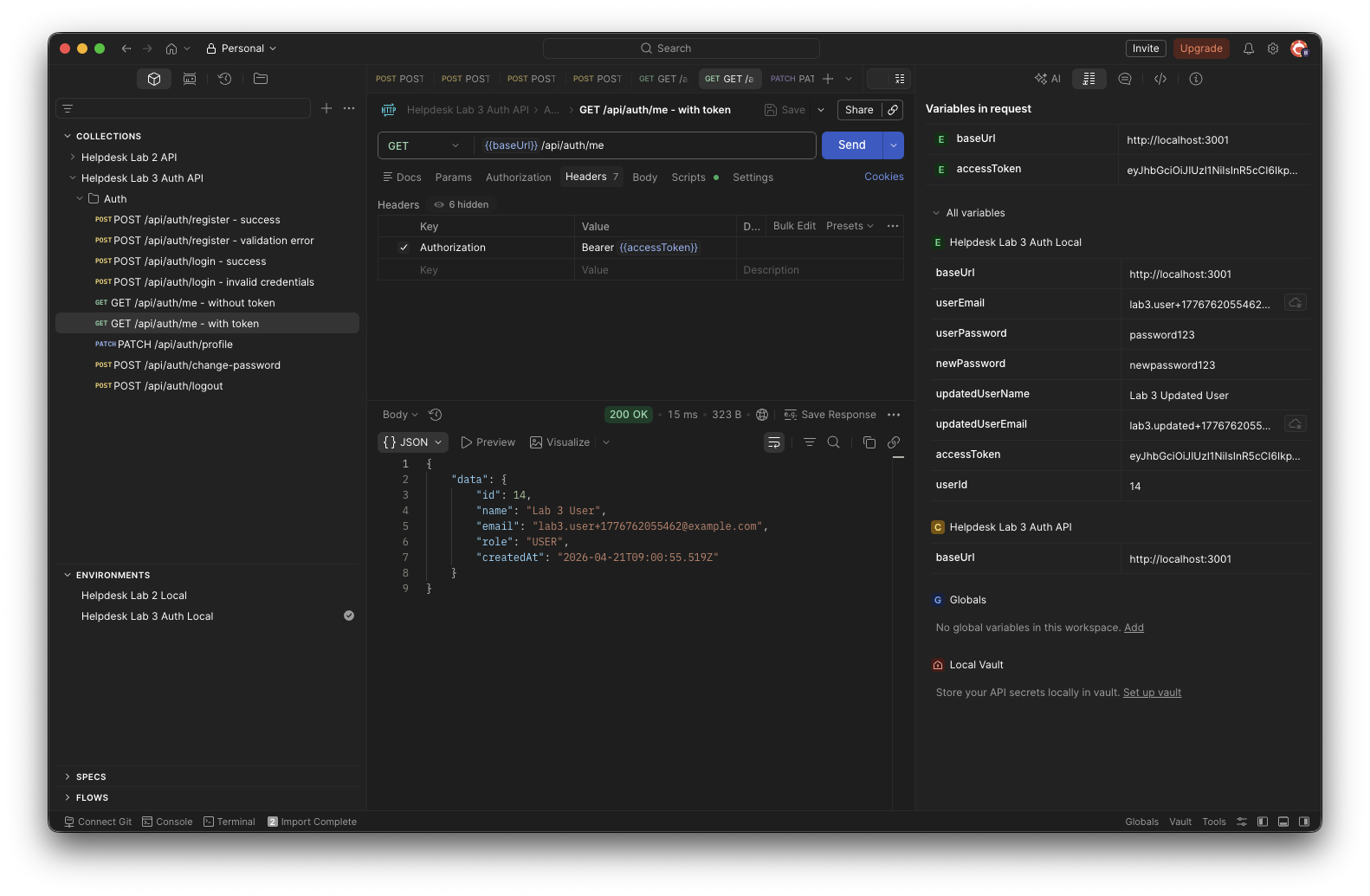Open the response format JSON dropdown
Viewport: 1370px width, 896px height.
[x=413, y=442]
